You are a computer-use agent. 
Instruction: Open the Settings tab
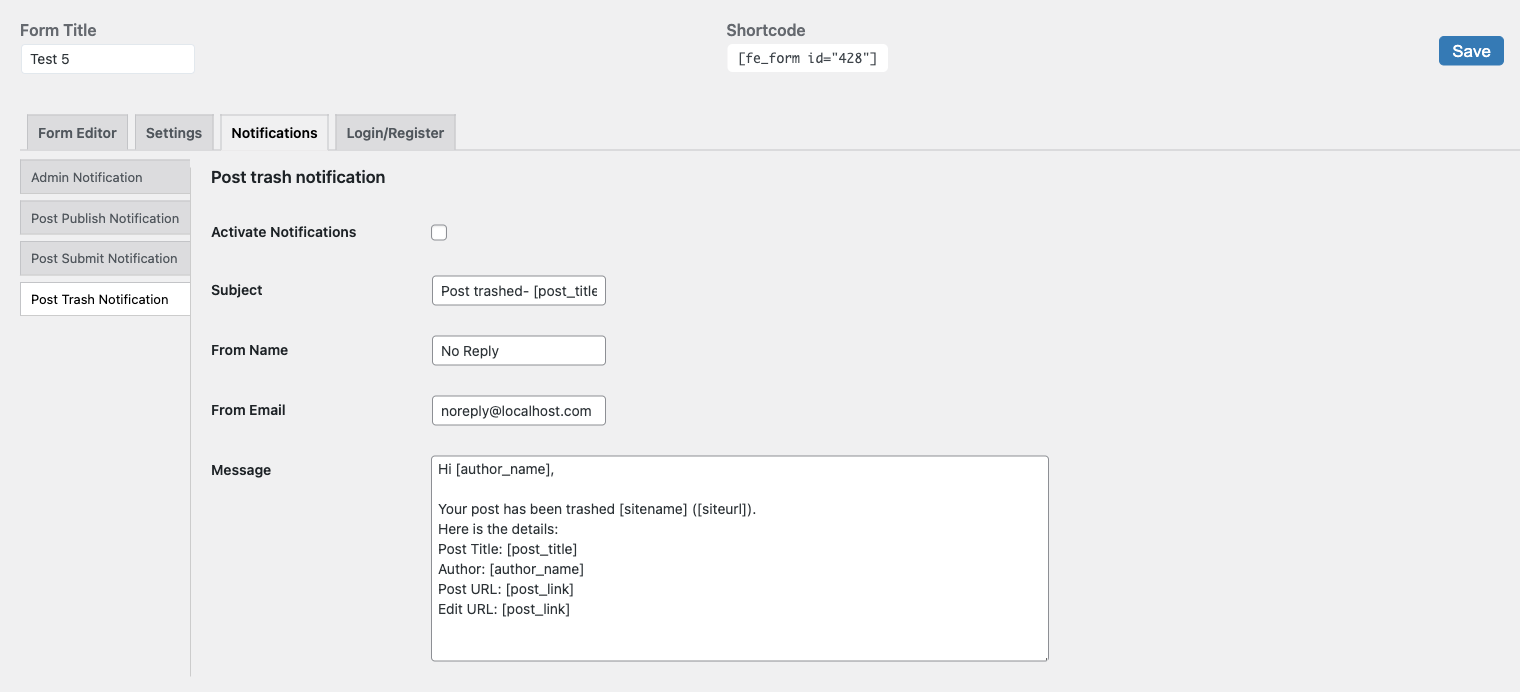174,133
